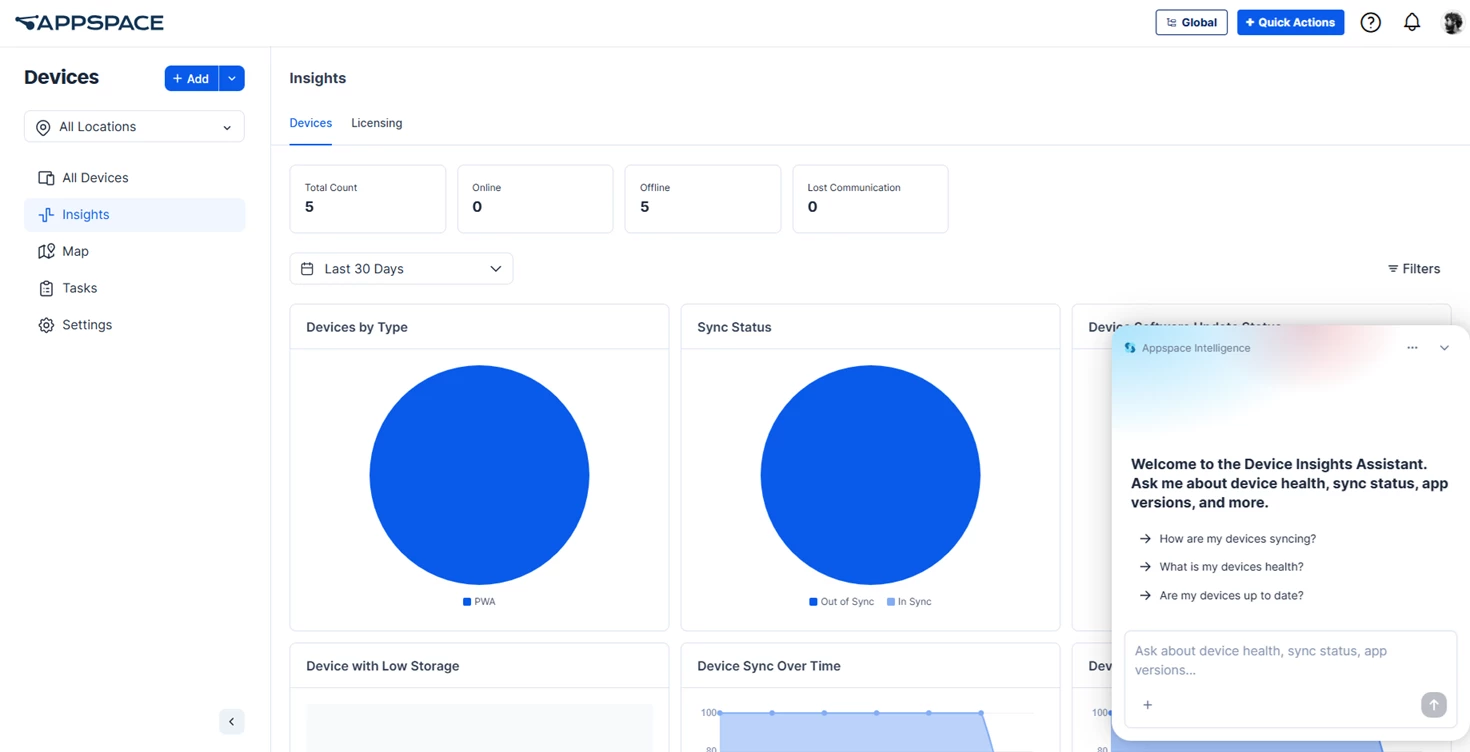Open the Last 30 Days dropdown
Viewport: 1470px width, 752px height.
pos(401,269)
